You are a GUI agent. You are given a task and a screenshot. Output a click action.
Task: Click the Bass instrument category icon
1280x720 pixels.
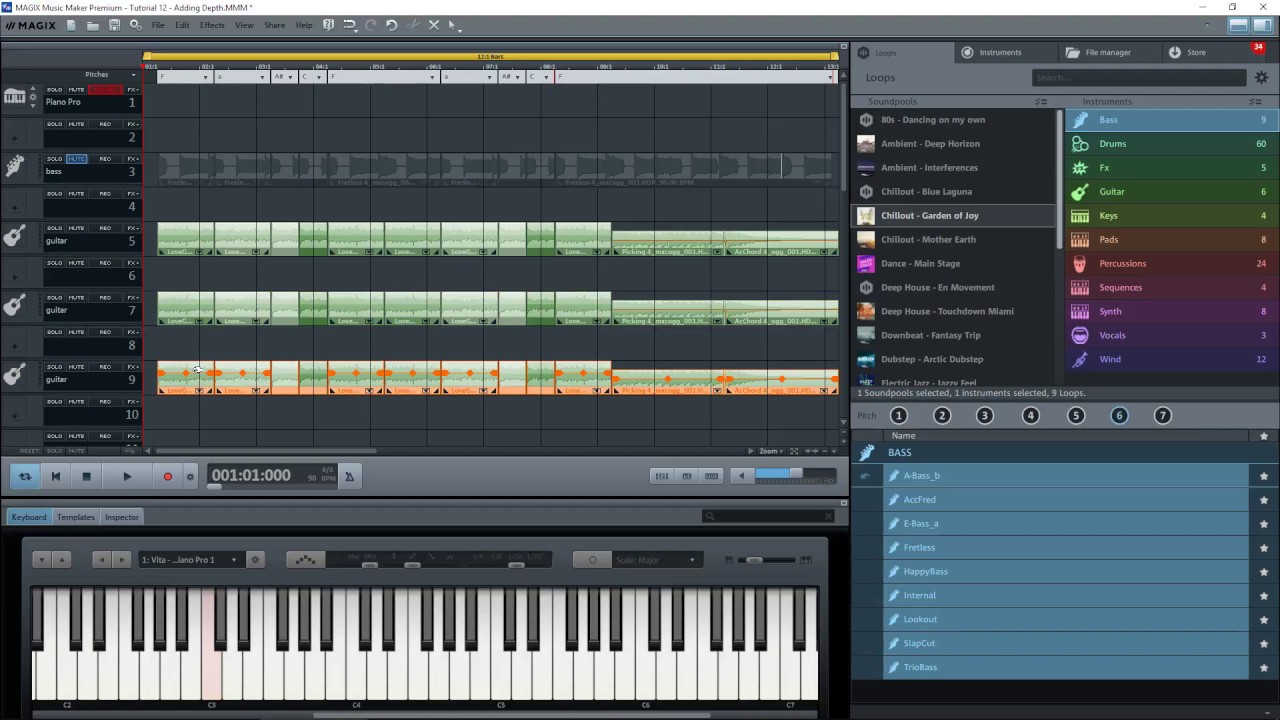pos(1080,120)
